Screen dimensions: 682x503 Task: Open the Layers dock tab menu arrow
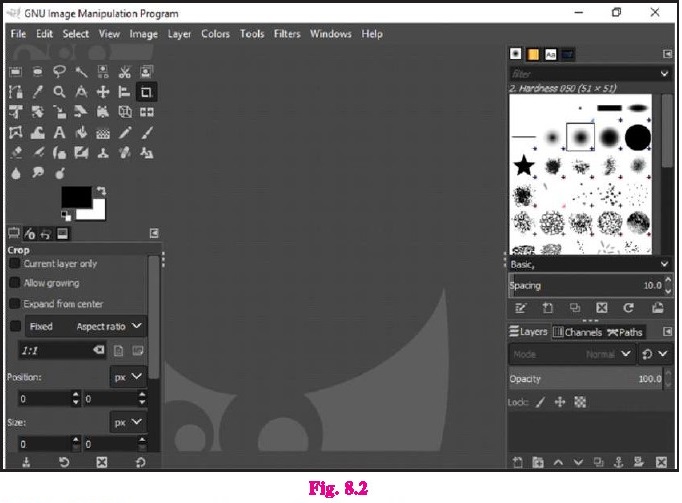[x=668, y=332]
